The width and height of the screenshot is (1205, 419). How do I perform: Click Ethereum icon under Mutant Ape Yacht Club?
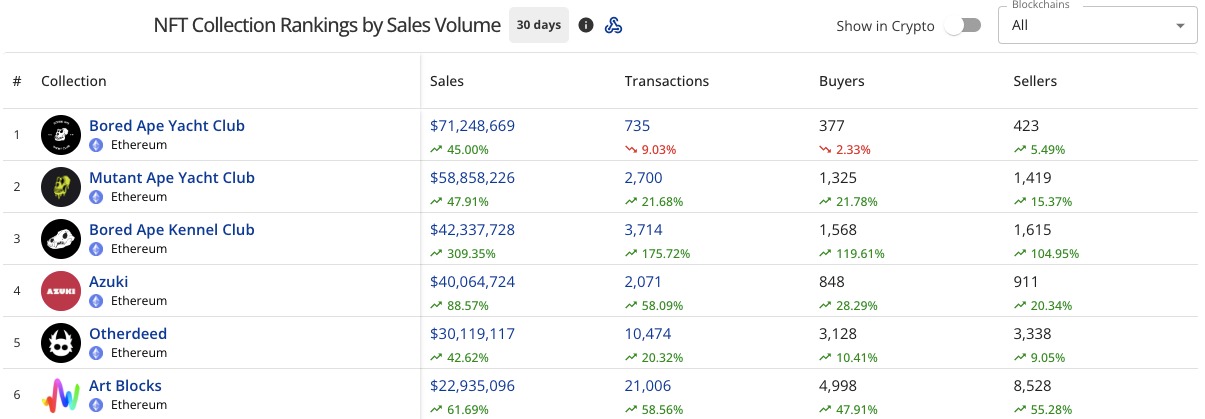[97, 197]
